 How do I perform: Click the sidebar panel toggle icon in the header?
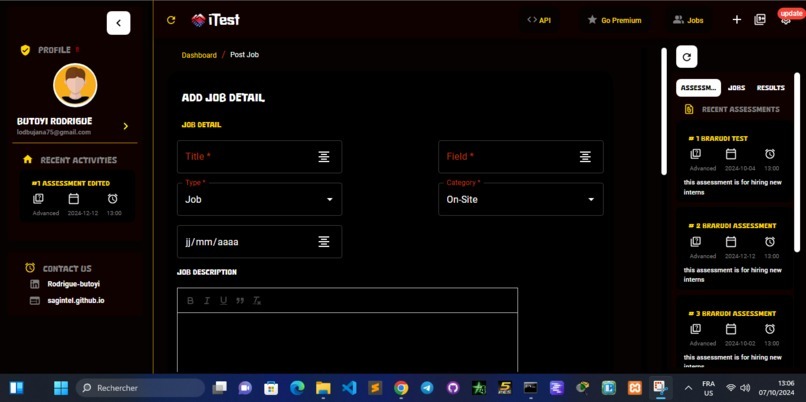tap(760, 20)
